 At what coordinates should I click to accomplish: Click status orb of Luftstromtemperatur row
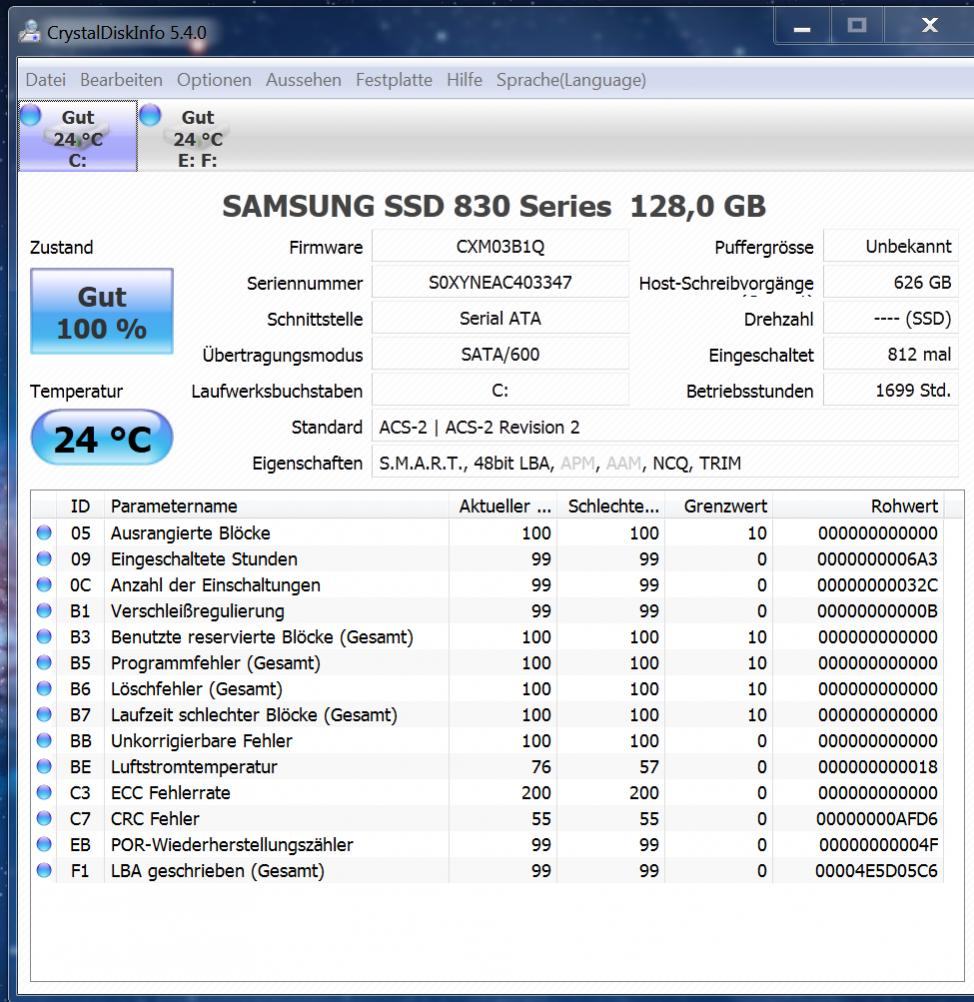pos(44,766)
